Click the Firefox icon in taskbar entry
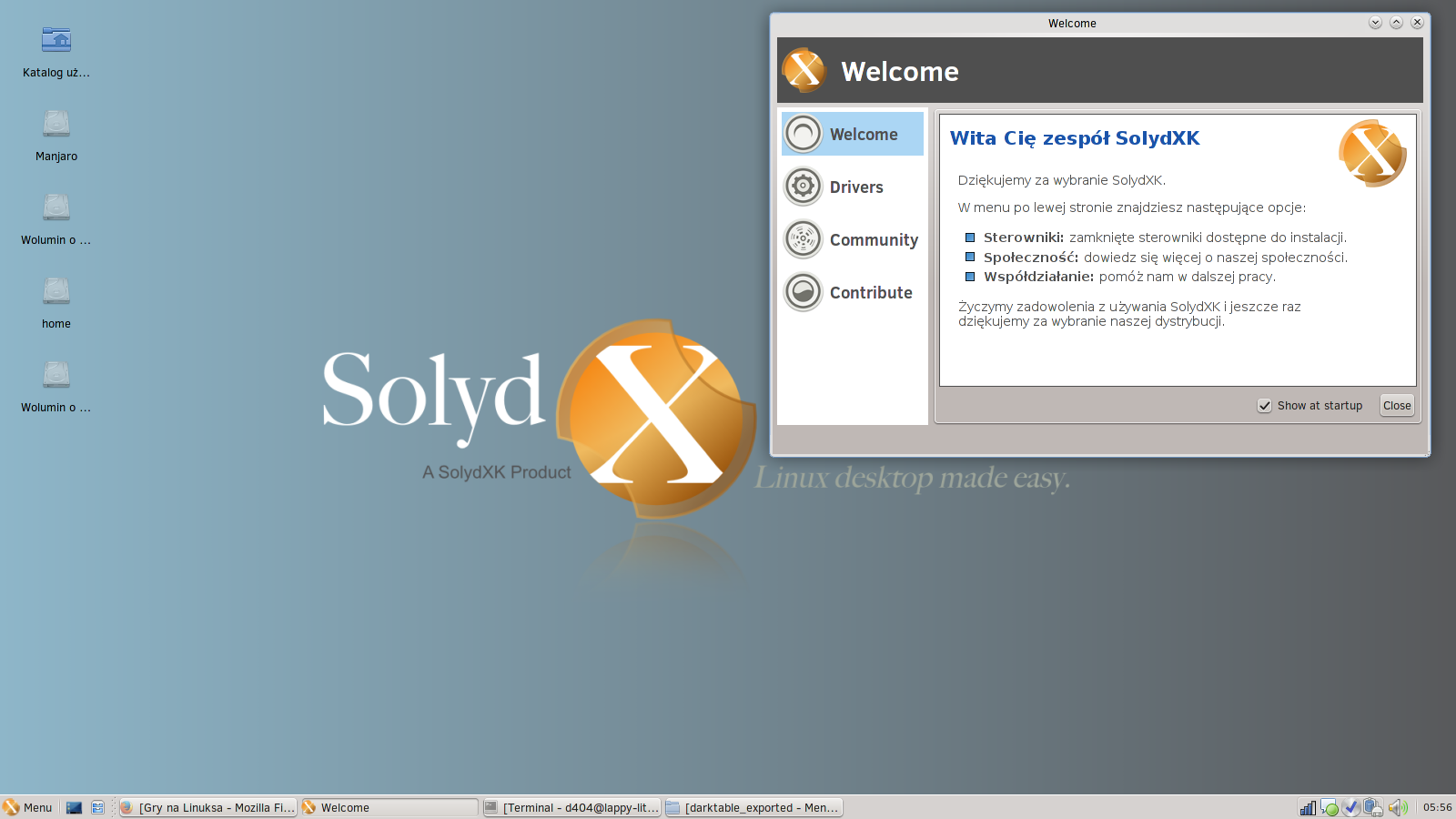Viewport: 1456px width, 819px height. (127, 807)
